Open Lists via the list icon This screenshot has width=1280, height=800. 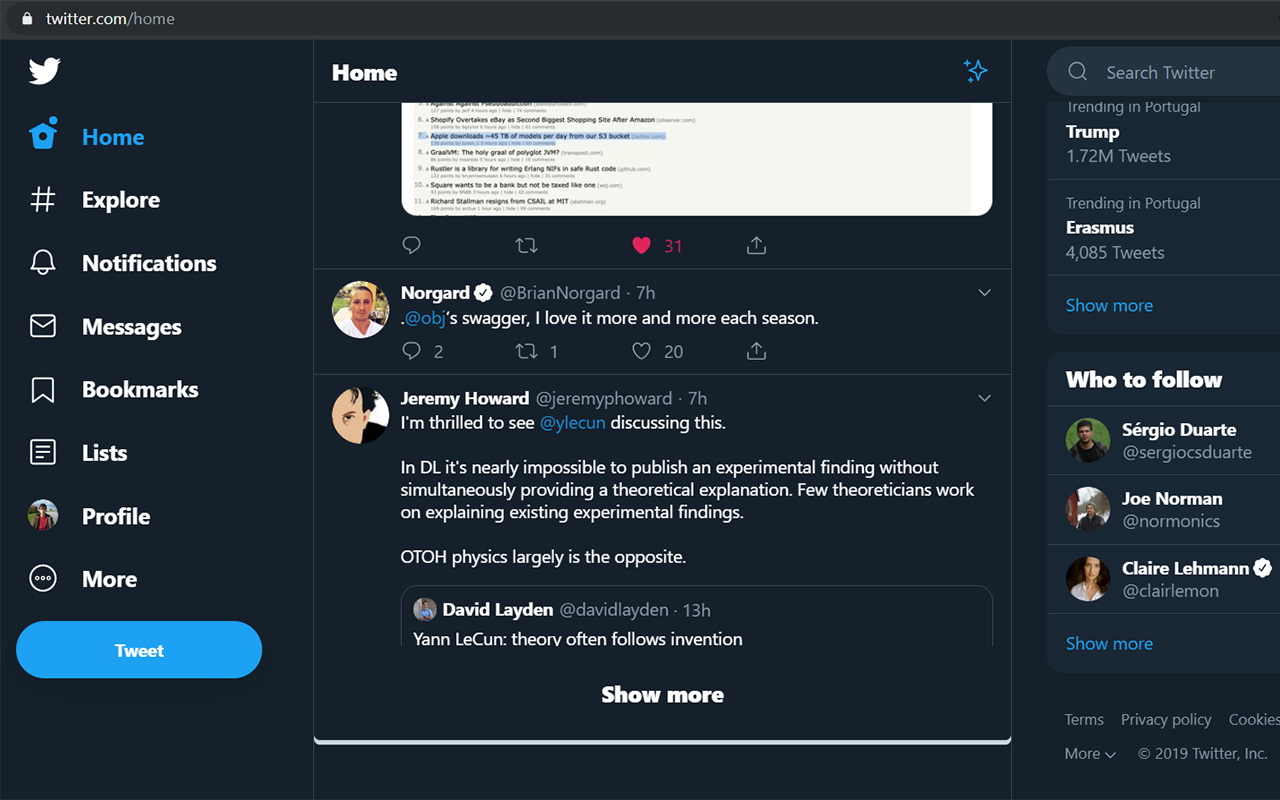pyautogui.click(x=43, y=452)
